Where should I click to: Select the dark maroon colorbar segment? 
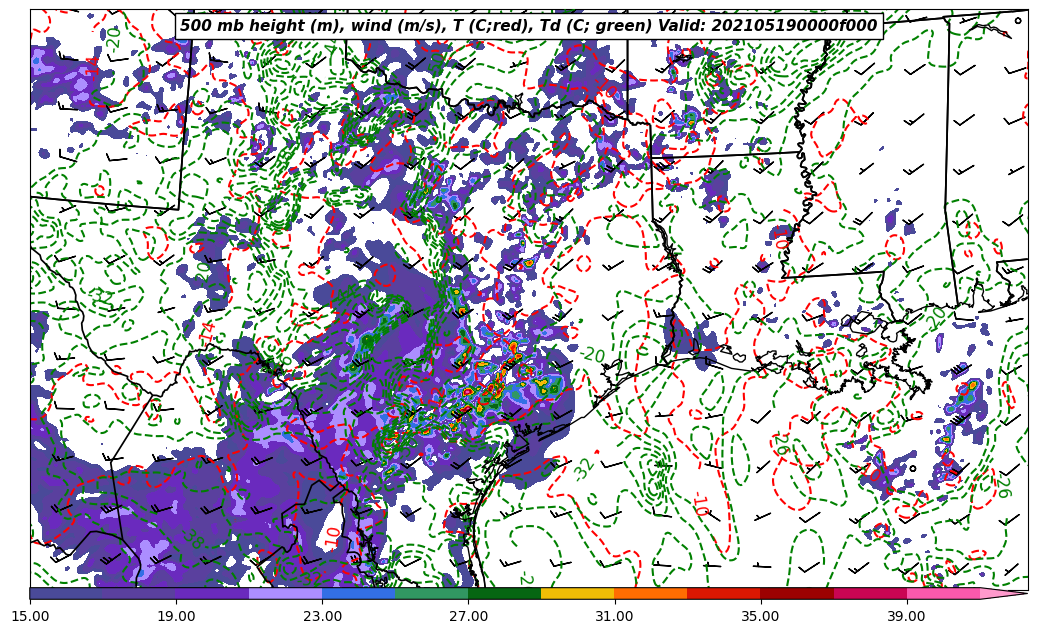pos(797,593)
